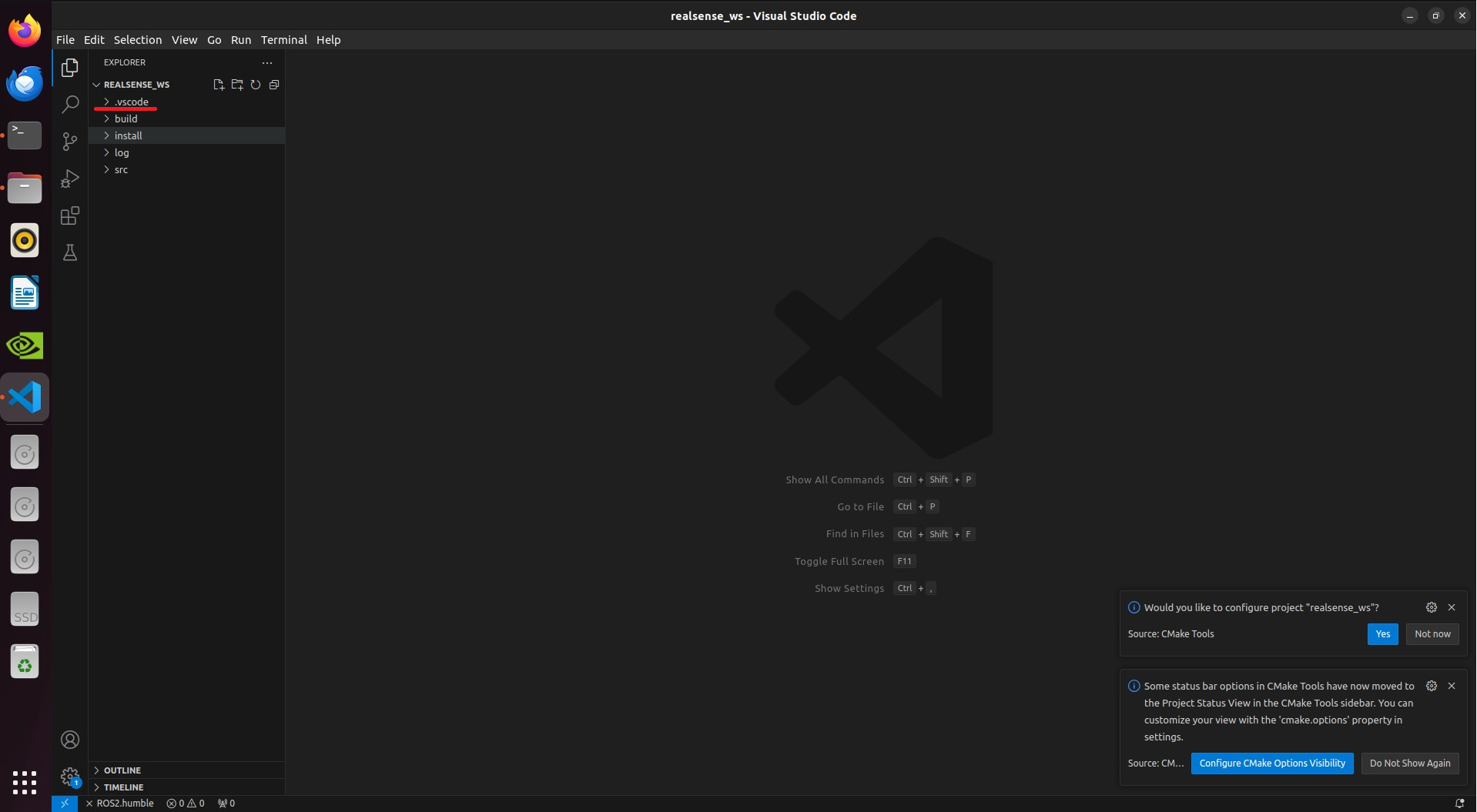Open Terminal from the dock
This screenshot has width=1477, height=812.
[25, 135]
